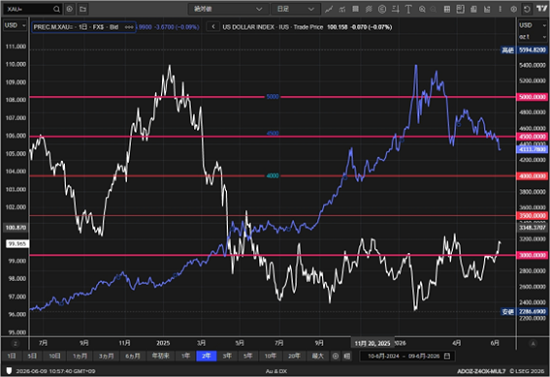Select the 10日 range tab
This screenshot has height=377, width=550.
(54, 356)
